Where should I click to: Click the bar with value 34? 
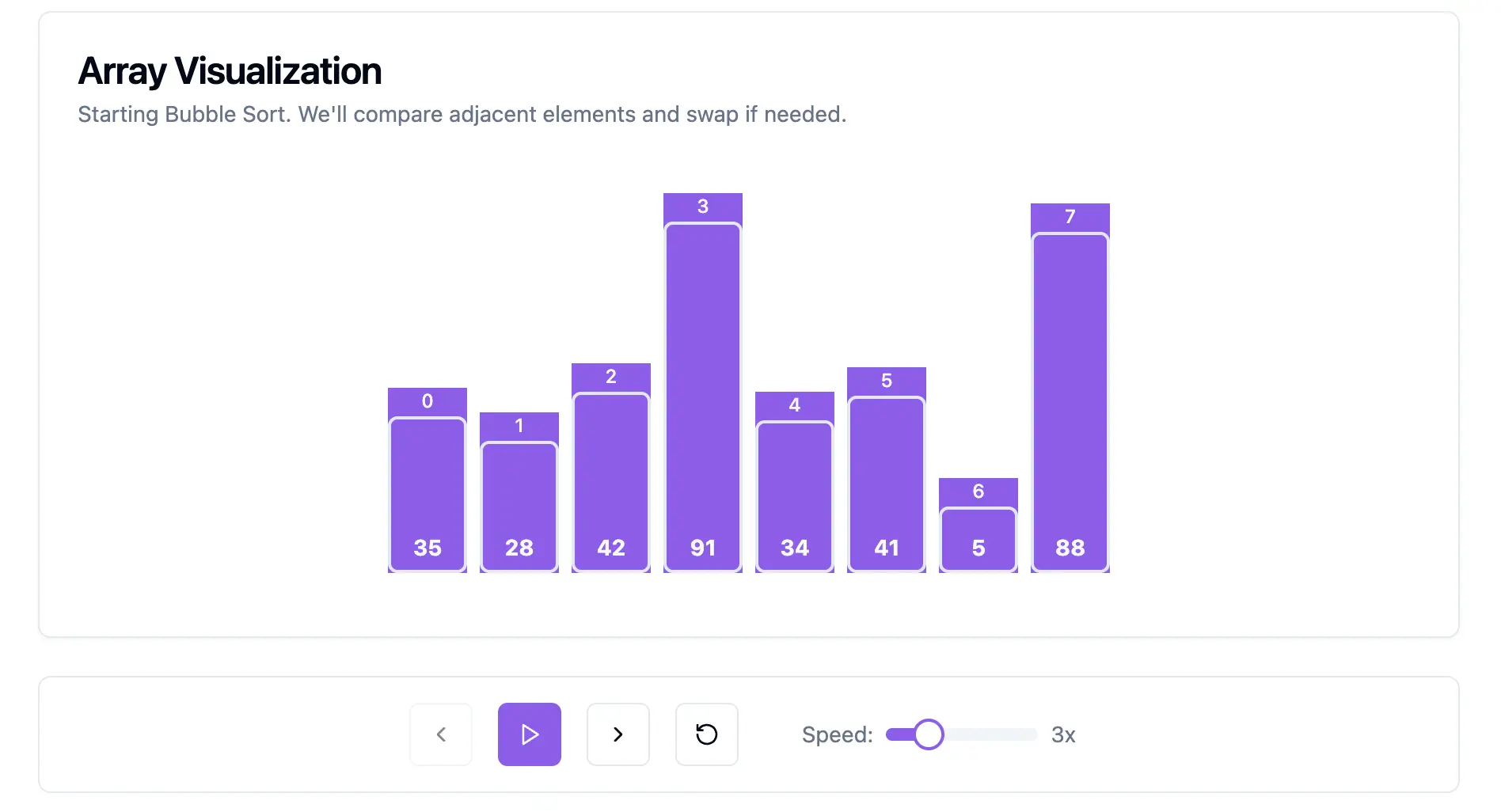click(795, 496)
